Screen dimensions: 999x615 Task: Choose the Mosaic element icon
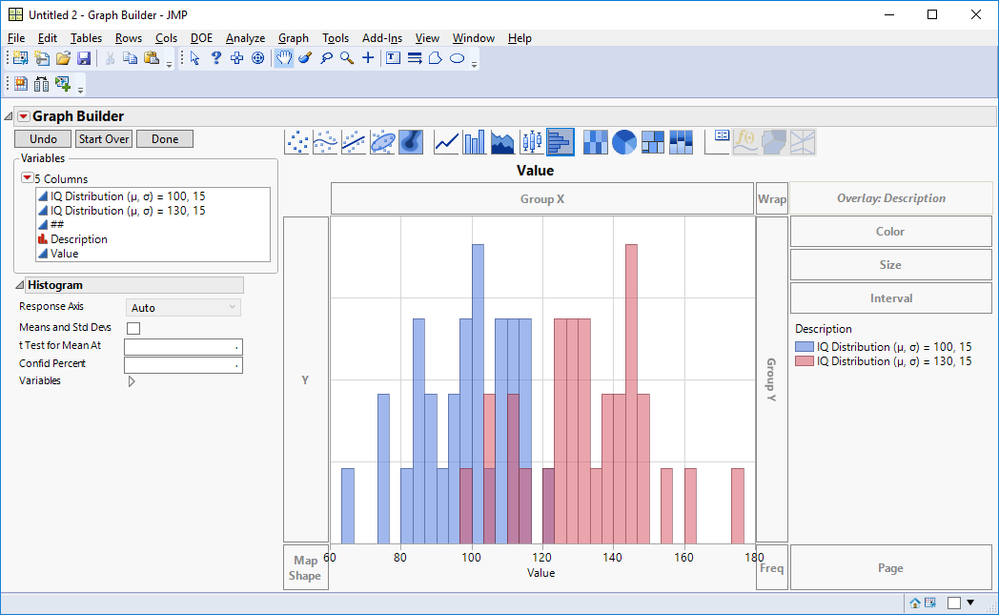point(680,142)
